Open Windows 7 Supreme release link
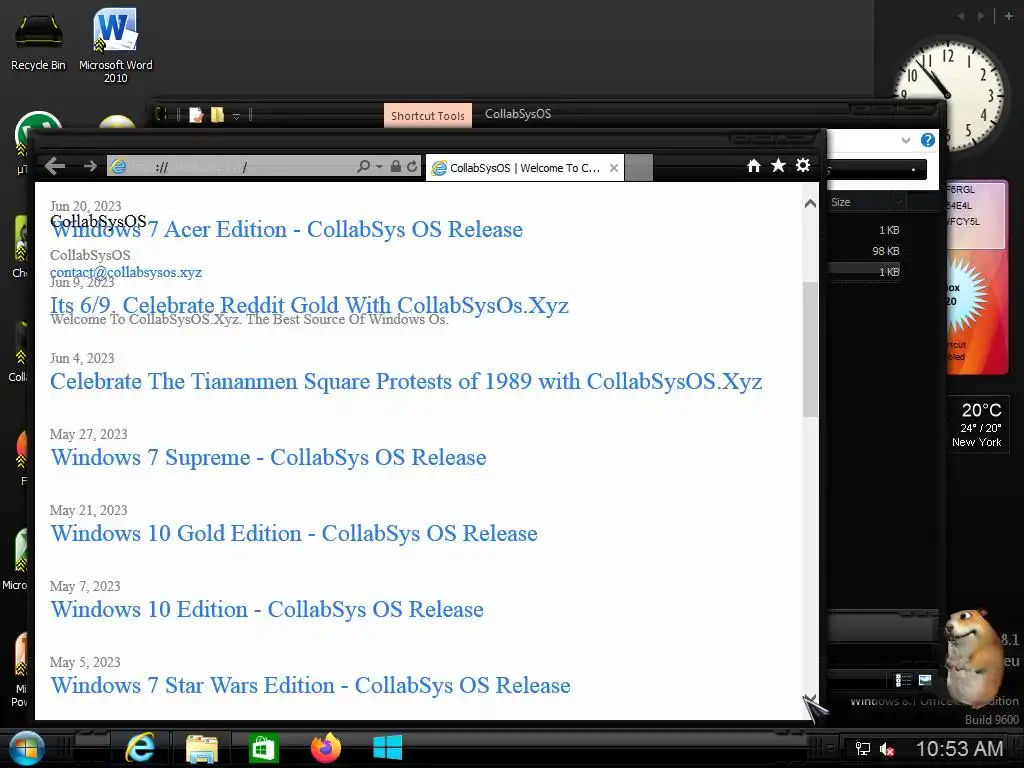Viewport: 1024px width, 768px height. point(268,458)
